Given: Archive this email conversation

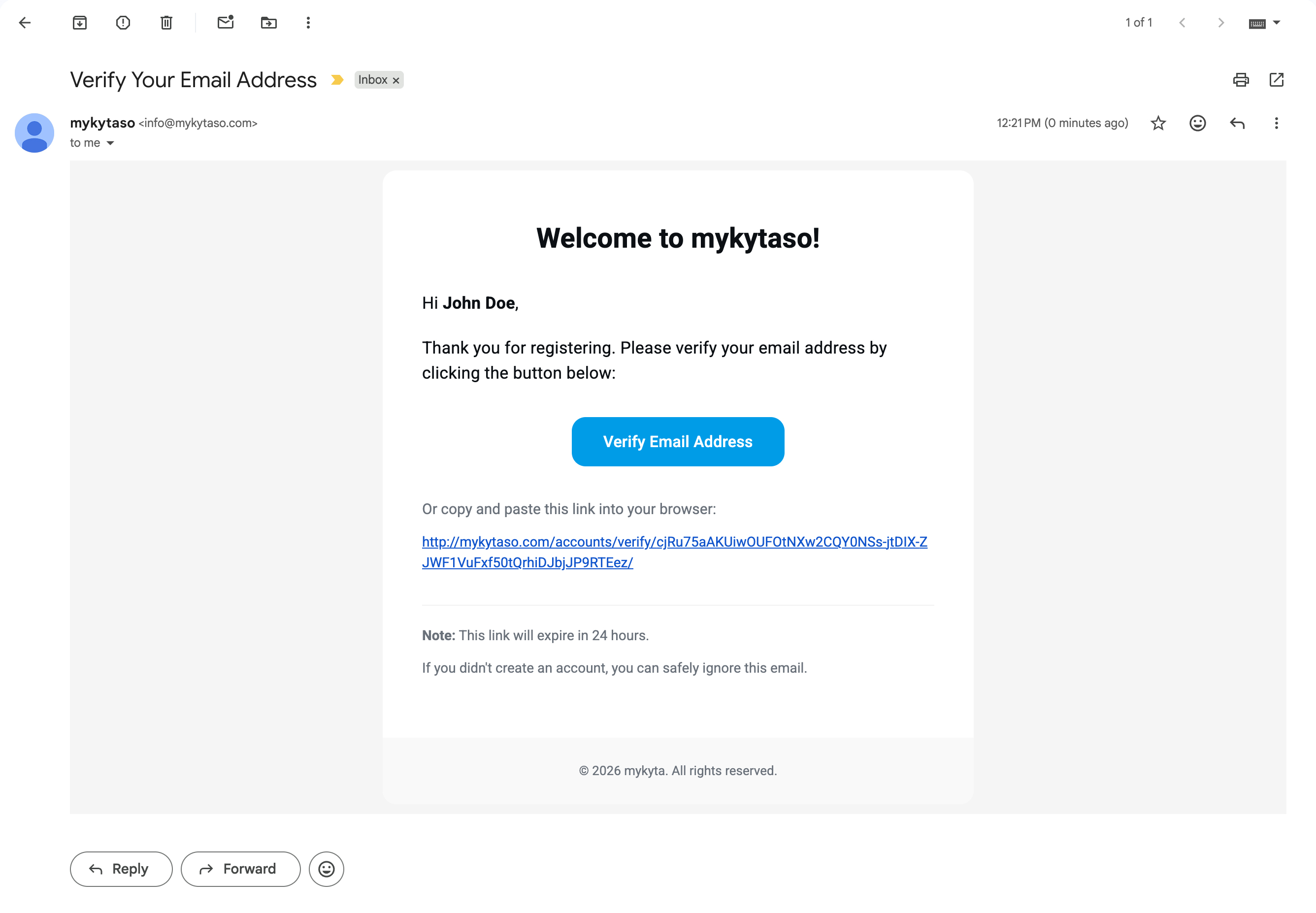Looking at the screenshot, I should (x=79, y=23).
